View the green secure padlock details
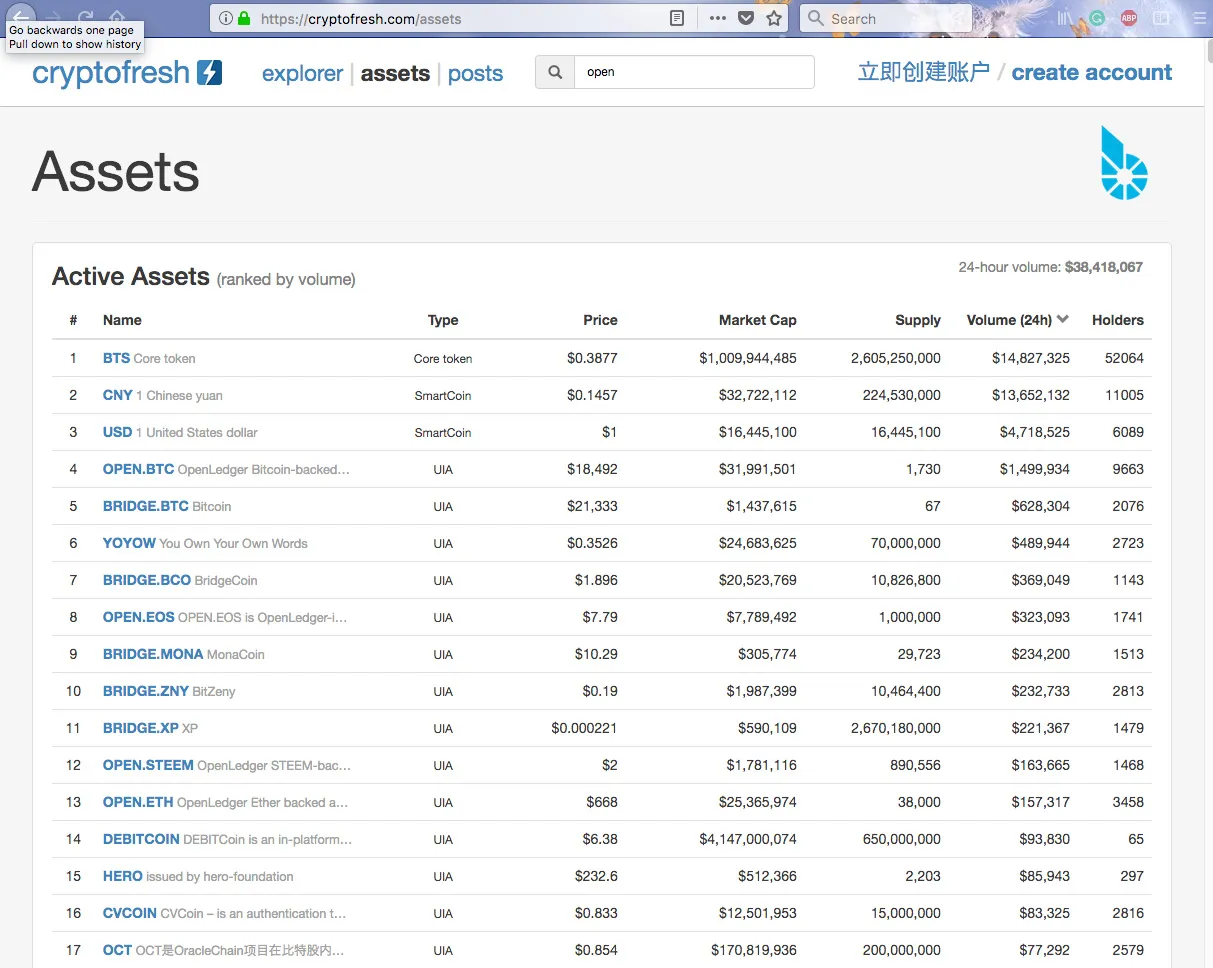Viewport: 1213px width, 968px height. pyautogui.click(x=244, y=18)
